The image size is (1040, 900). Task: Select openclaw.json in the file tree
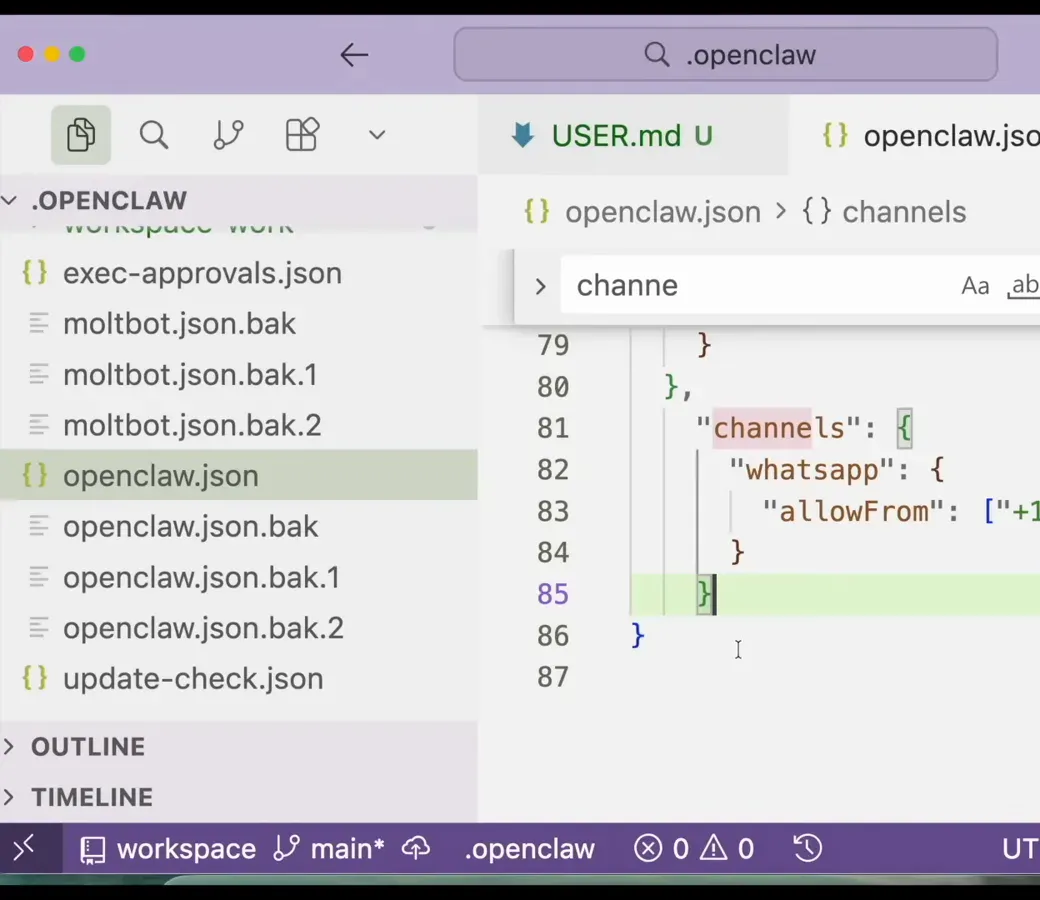[239, 476]
